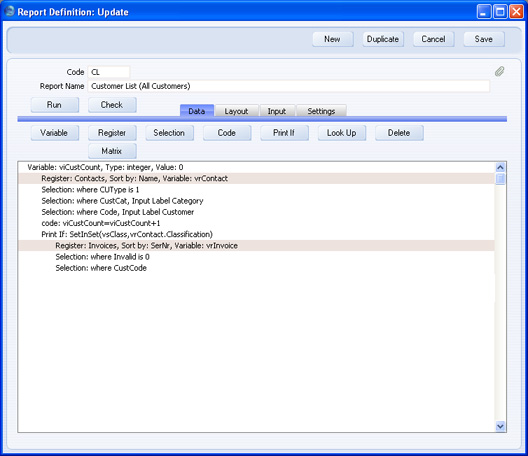Click the scroll up arrow in list
Viewport: 528px width, 456px height.
[x=500, y=167]
